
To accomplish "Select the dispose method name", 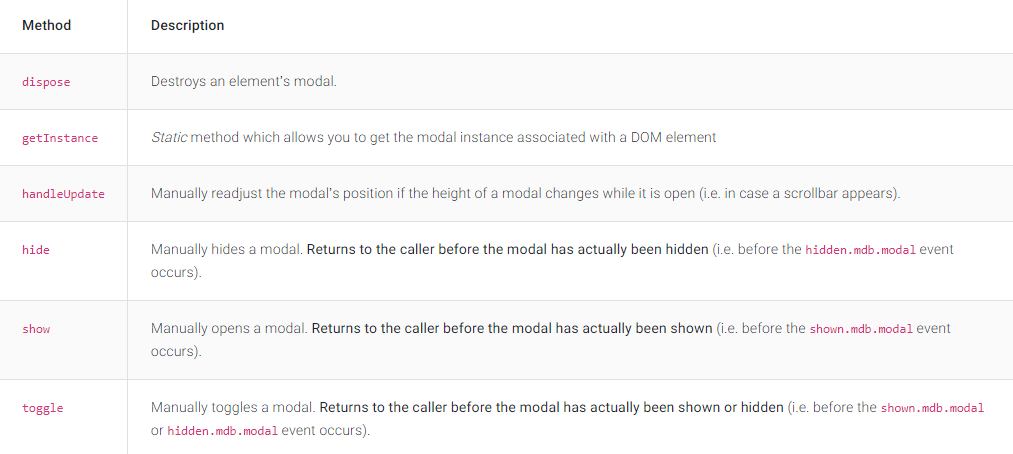I will (x=46, y=82).
